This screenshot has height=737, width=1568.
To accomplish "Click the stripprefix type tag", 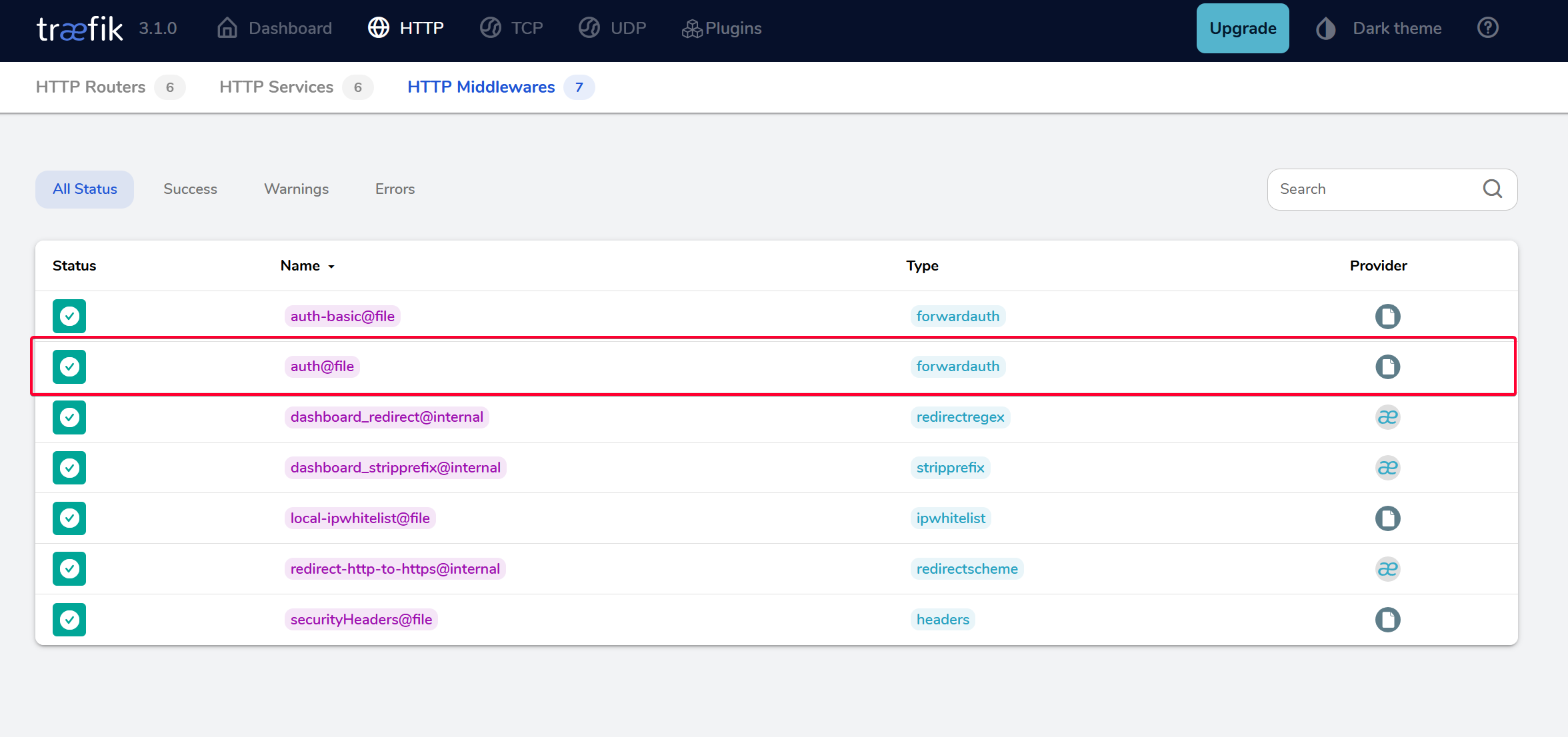I will point(950,468).
